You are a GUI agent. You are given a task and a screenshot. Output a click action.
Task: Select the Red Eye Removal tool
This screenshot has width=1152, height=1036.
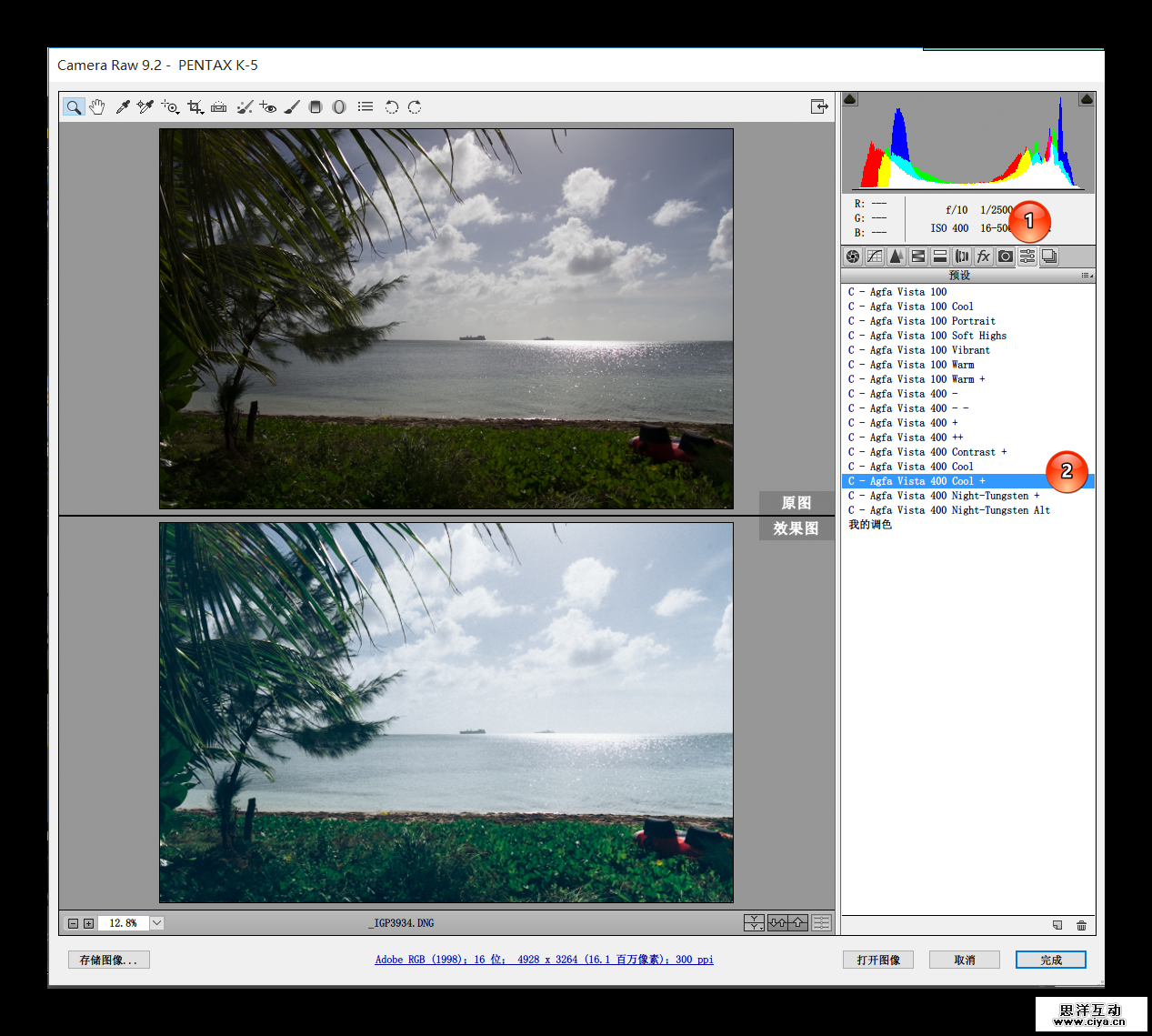pos(267,107)
